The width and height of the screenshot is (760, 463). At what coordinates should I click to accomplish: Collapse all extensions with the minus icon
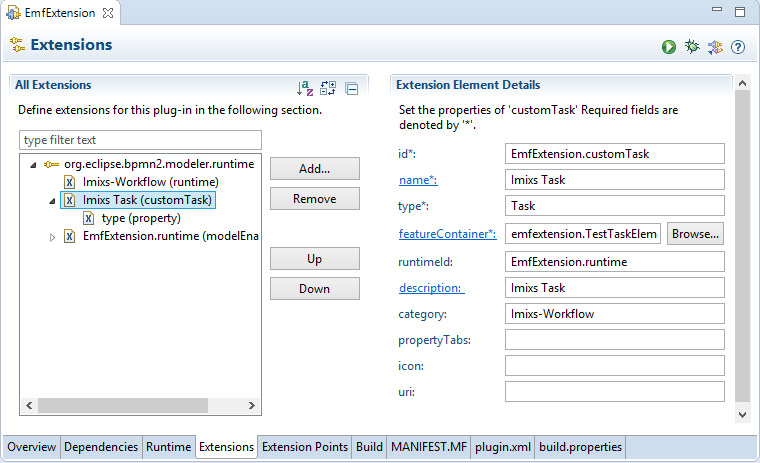(351, 89)
